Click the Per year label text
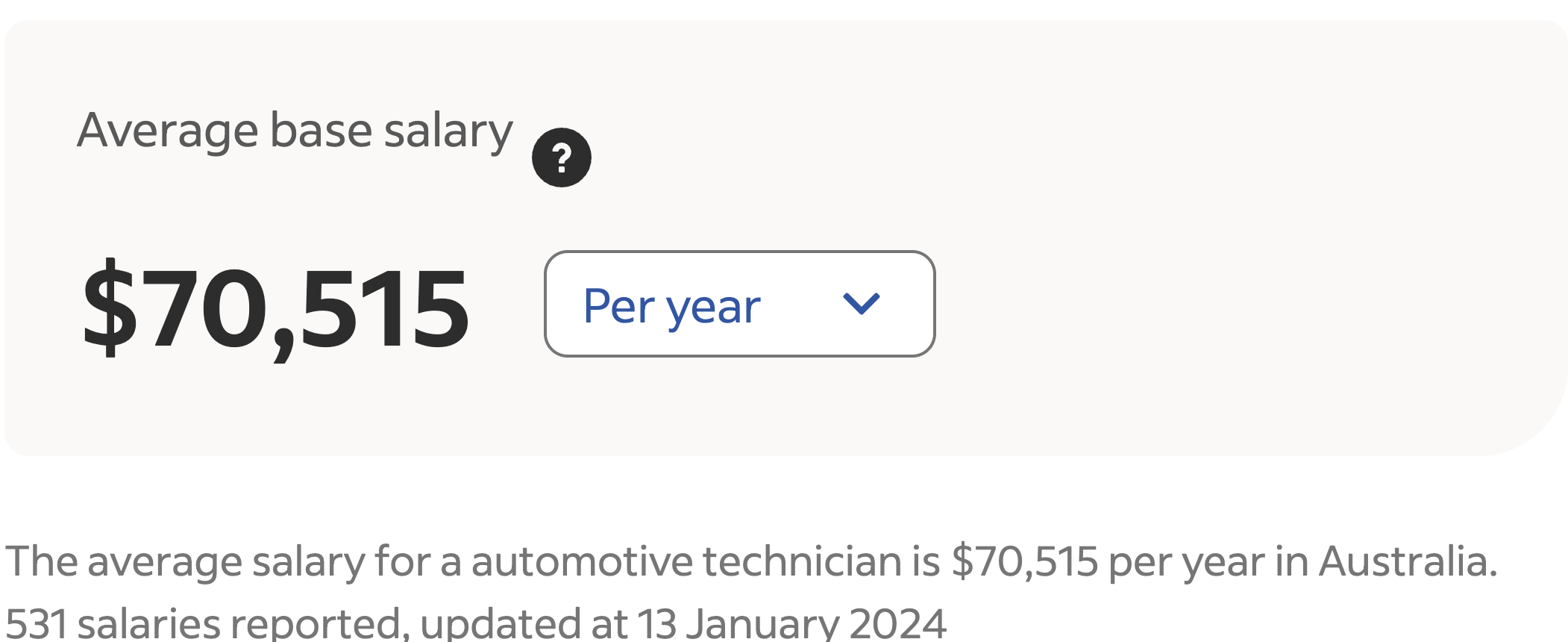Screen dimensions: 1568x642 [671, 306]
